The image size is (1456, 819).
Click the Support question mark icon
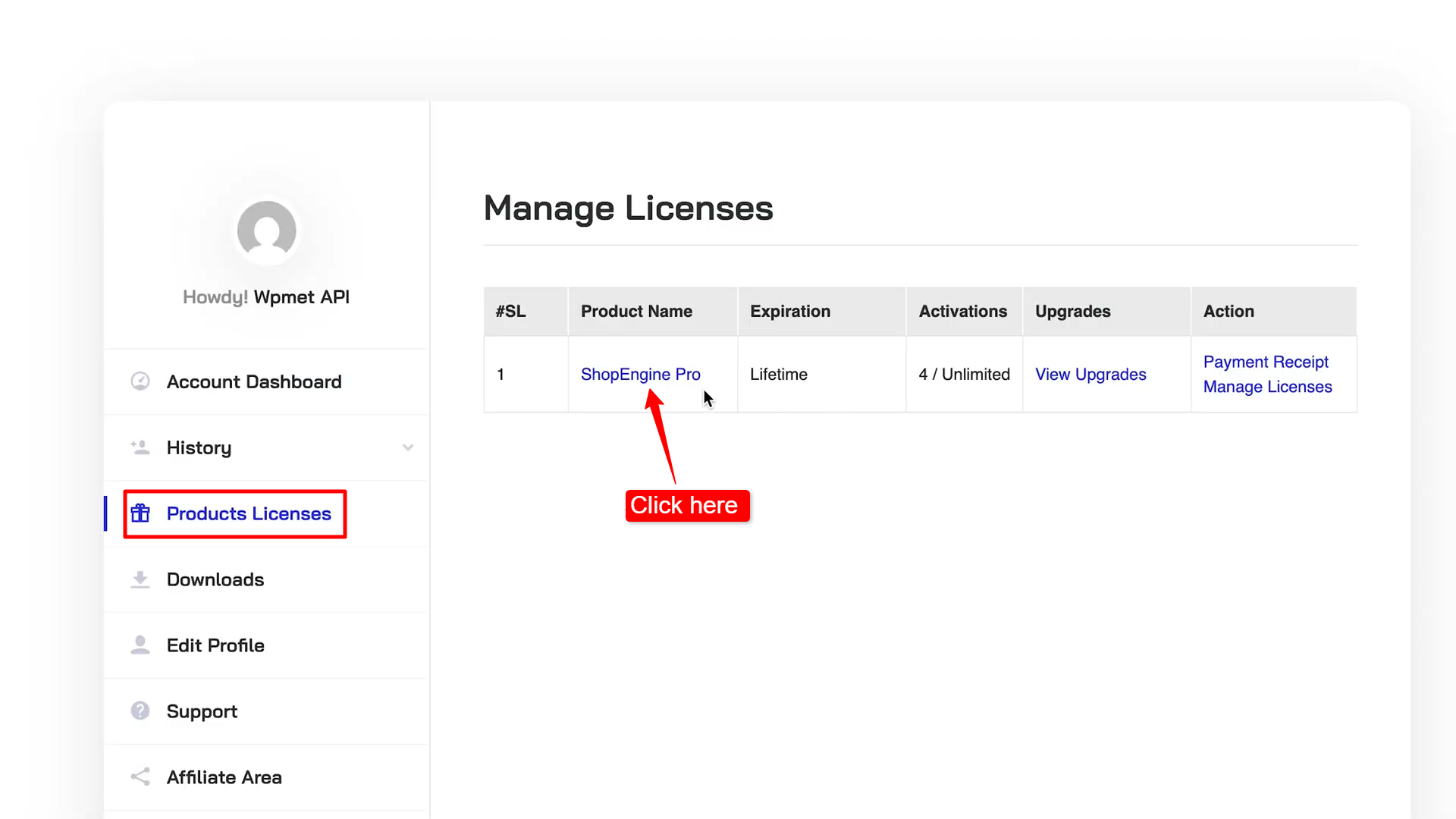click(140, 711)
